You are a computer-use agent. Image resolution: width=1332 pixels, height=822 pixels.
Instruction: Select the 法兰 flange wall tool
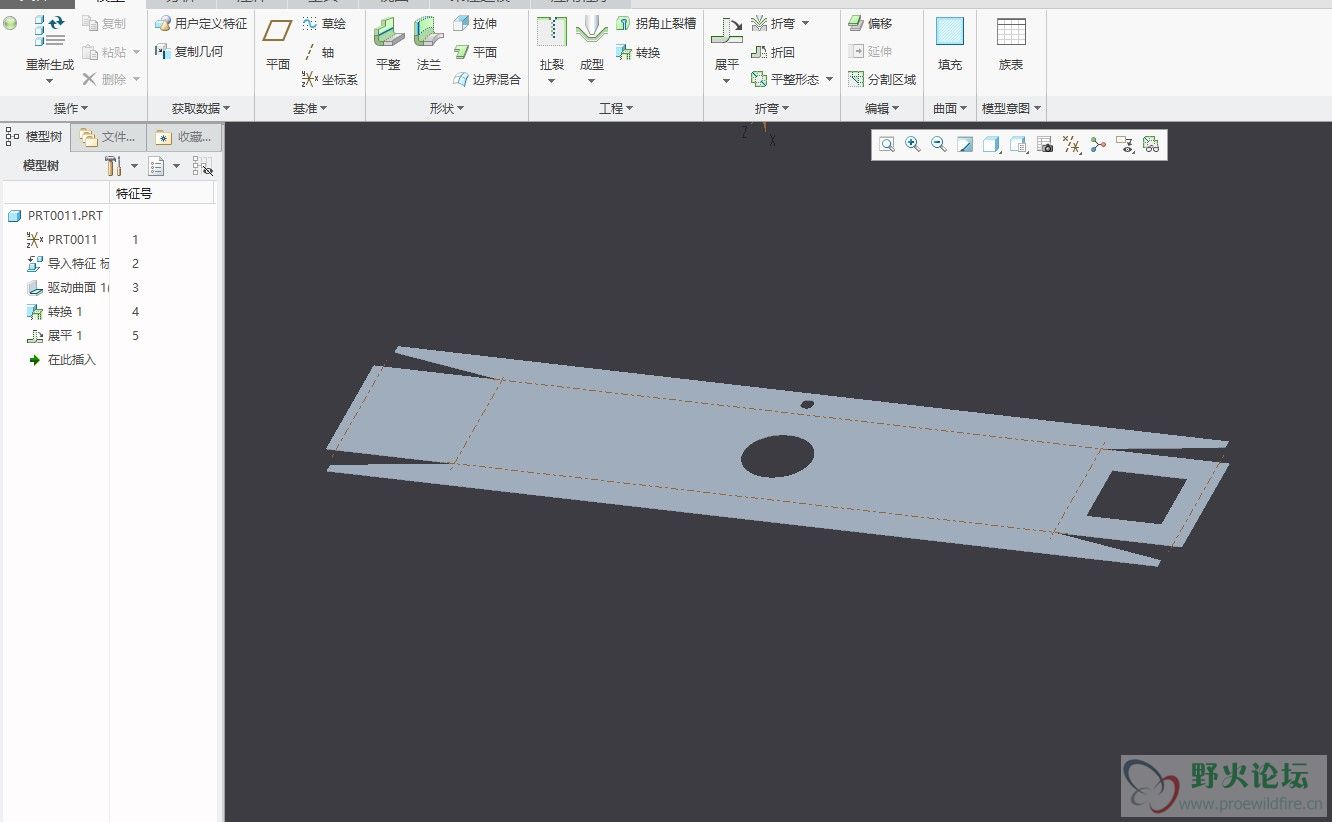[x=429, y=43]
